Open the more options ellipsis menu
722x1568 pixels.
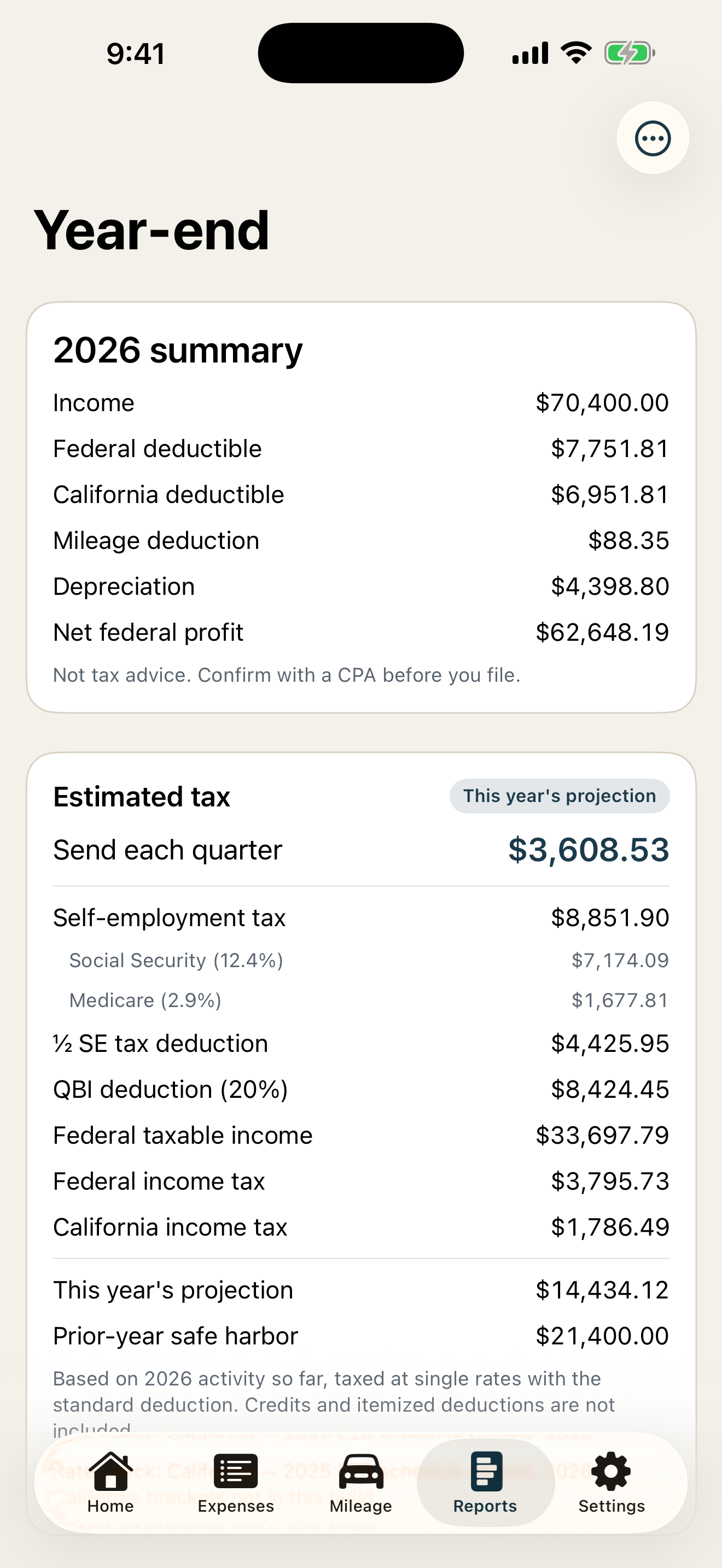click(653, 138)
